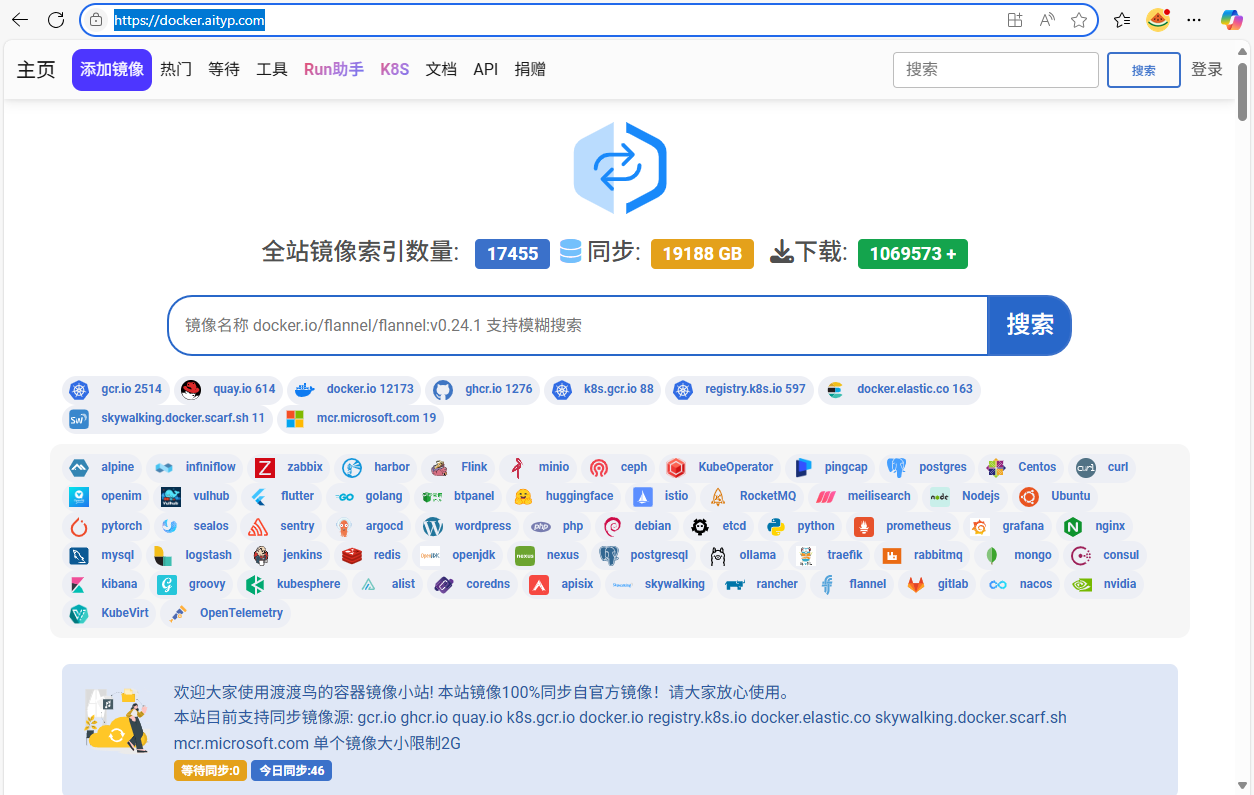Select the pytorch image tag
The height and width of the screenshot is (795, 1254).
click(107, 526)
